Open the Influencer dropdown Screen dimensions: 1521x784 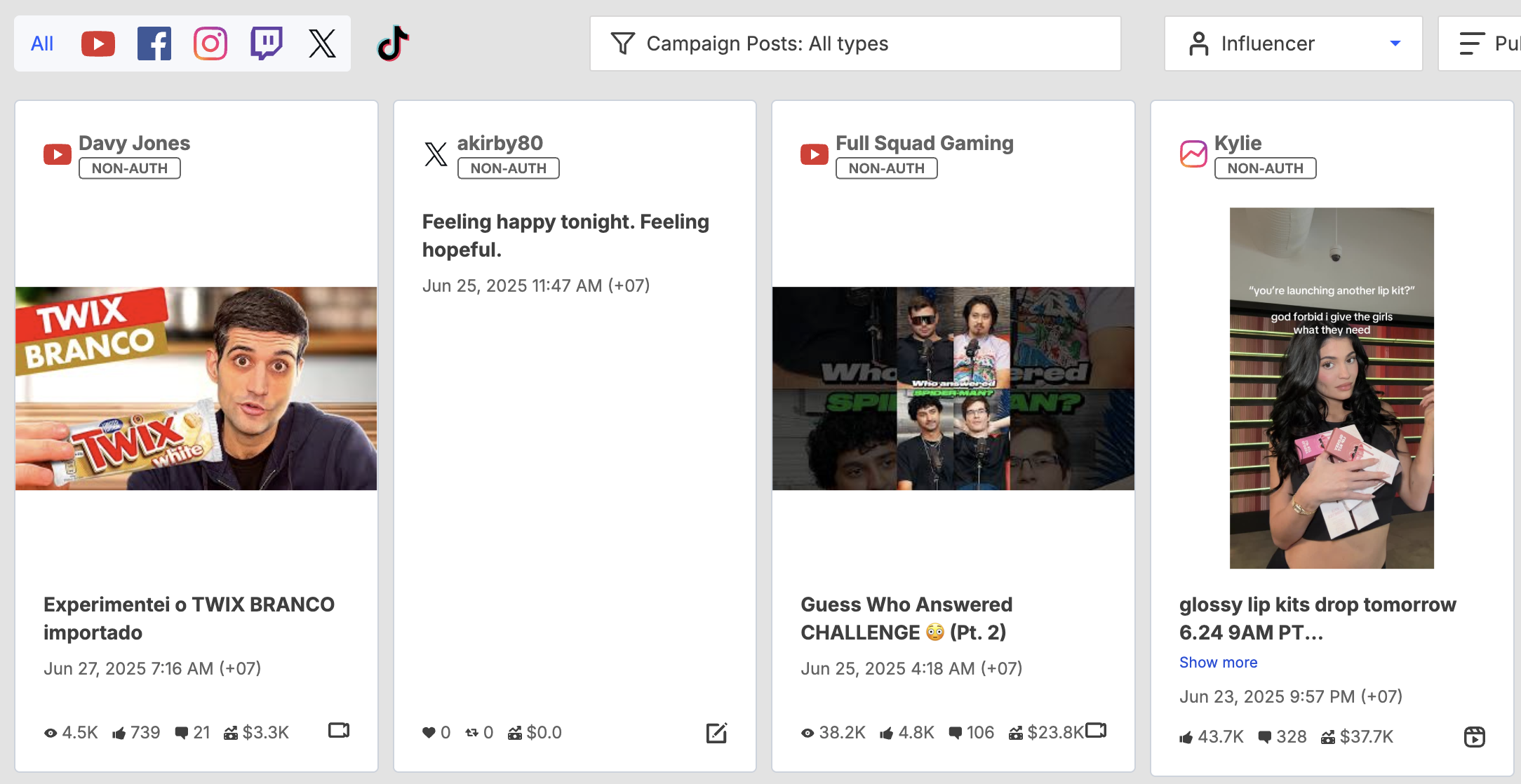(1293, 43)
